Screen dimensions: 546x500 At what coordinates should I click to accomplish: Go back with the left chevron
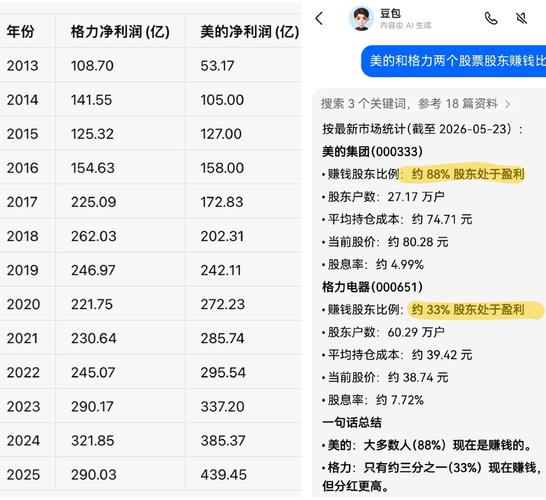319,18
